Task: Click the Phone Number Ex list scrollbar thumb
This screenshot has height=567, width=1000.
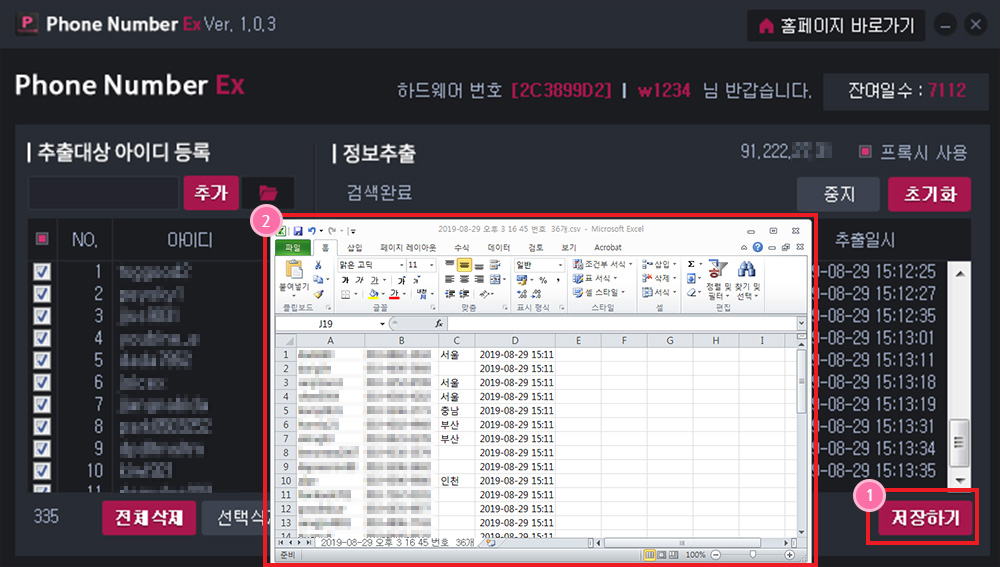Action: [959, 443]
